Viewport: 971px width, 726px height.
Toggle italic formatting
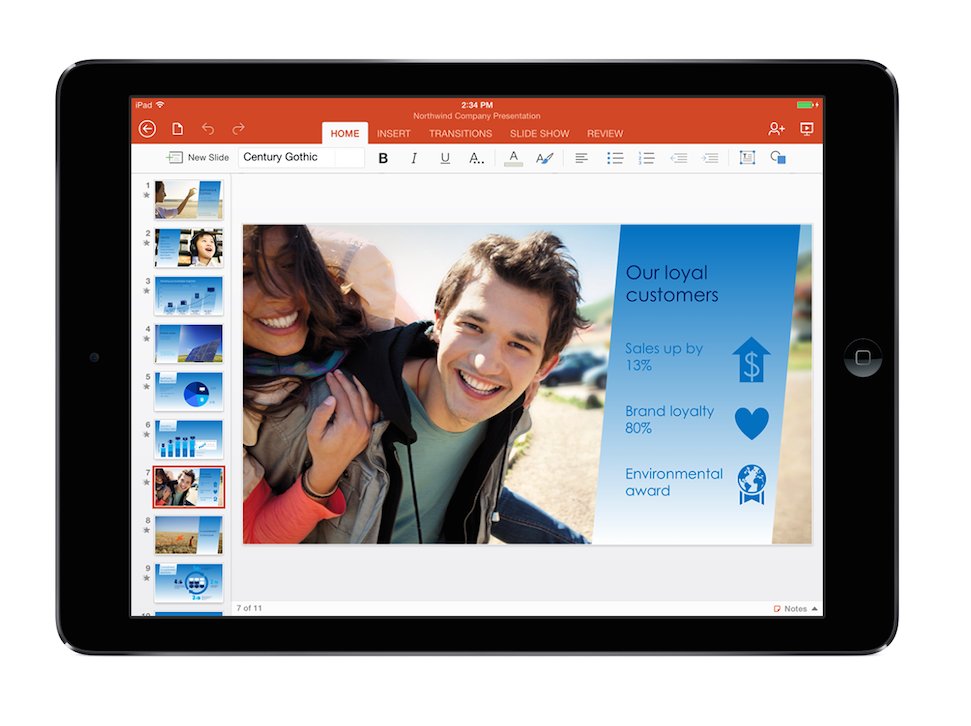(x=414, y=158)
